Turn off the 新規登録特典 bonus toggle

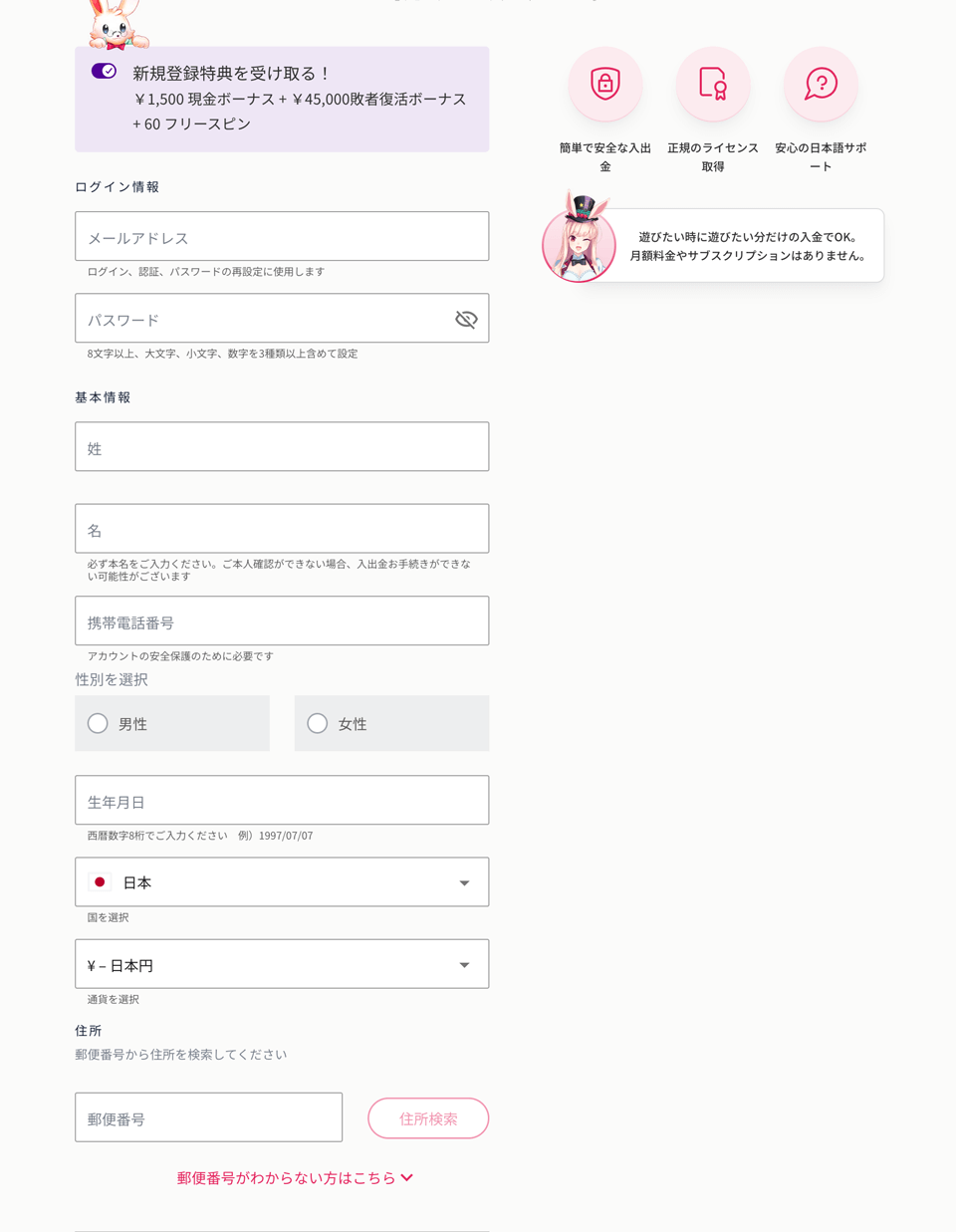(x=104, y=71)
